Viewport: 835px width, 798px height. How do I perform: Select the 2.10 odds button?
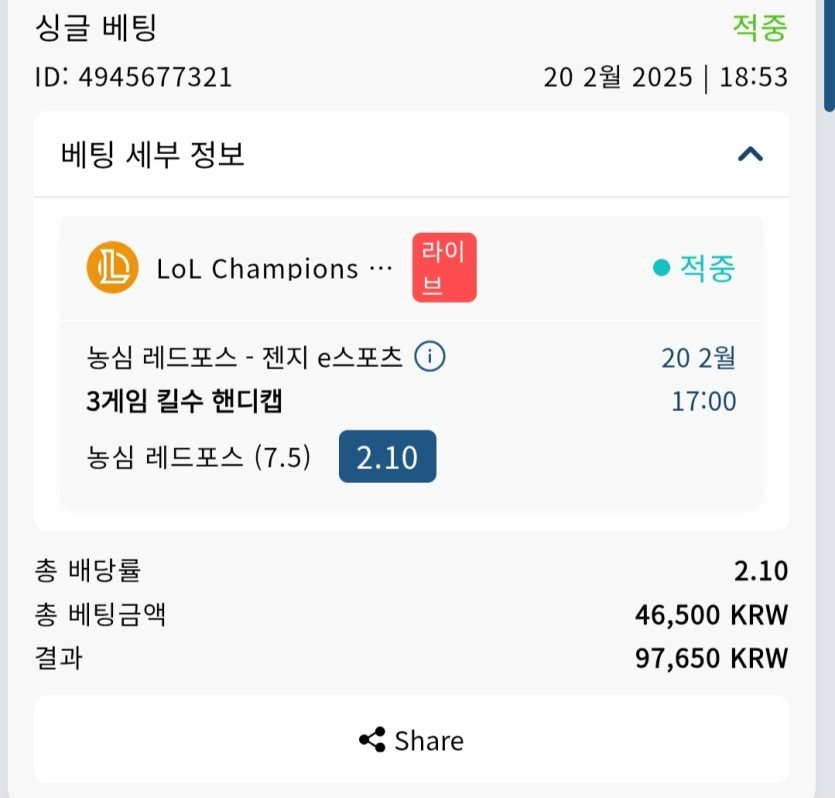tap(387, 456)
